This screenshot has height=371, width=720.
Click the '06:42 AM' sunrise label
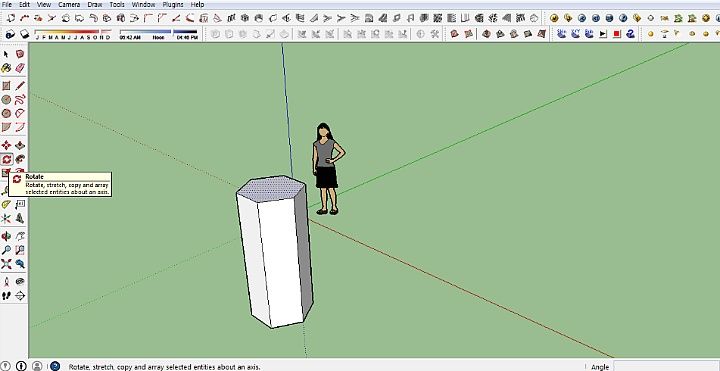pyautogui.click(x=130, y=38)
